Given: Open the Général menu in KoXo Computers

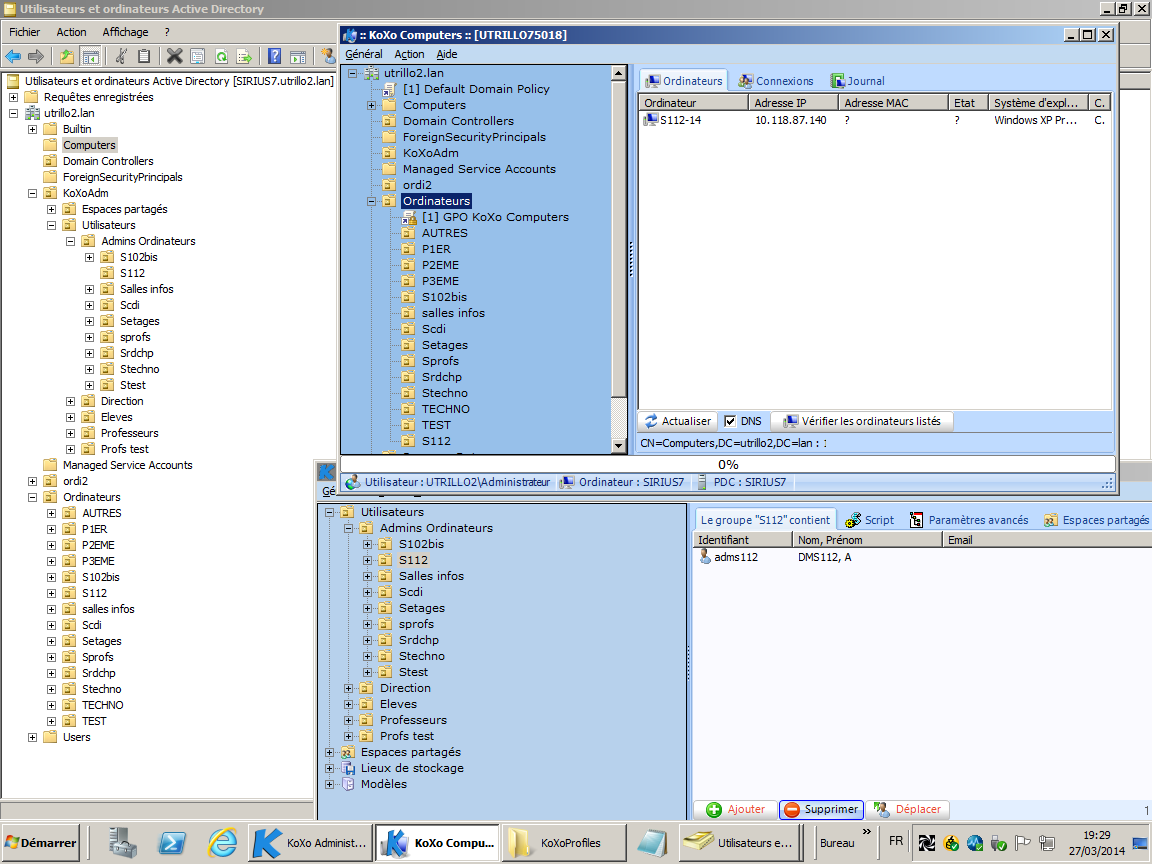Looking at the screenshot, I should point(364,54).
